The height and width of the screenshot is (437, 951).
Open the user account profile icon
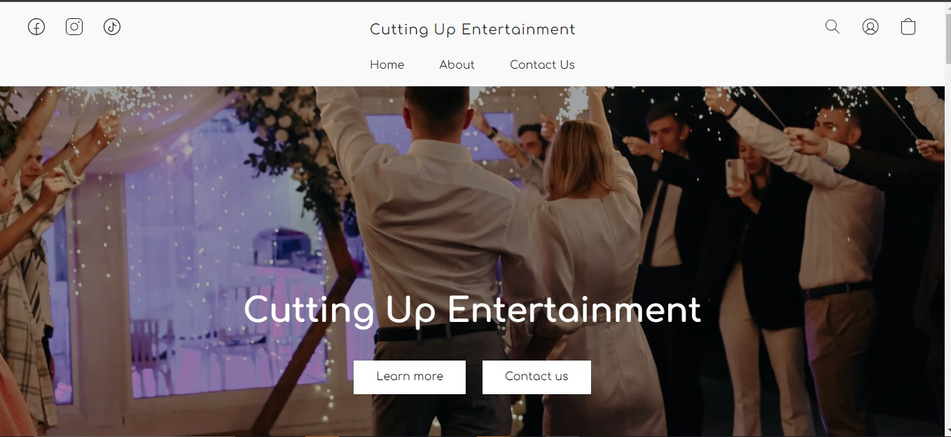pyautogui.click(x=870, y=27)
